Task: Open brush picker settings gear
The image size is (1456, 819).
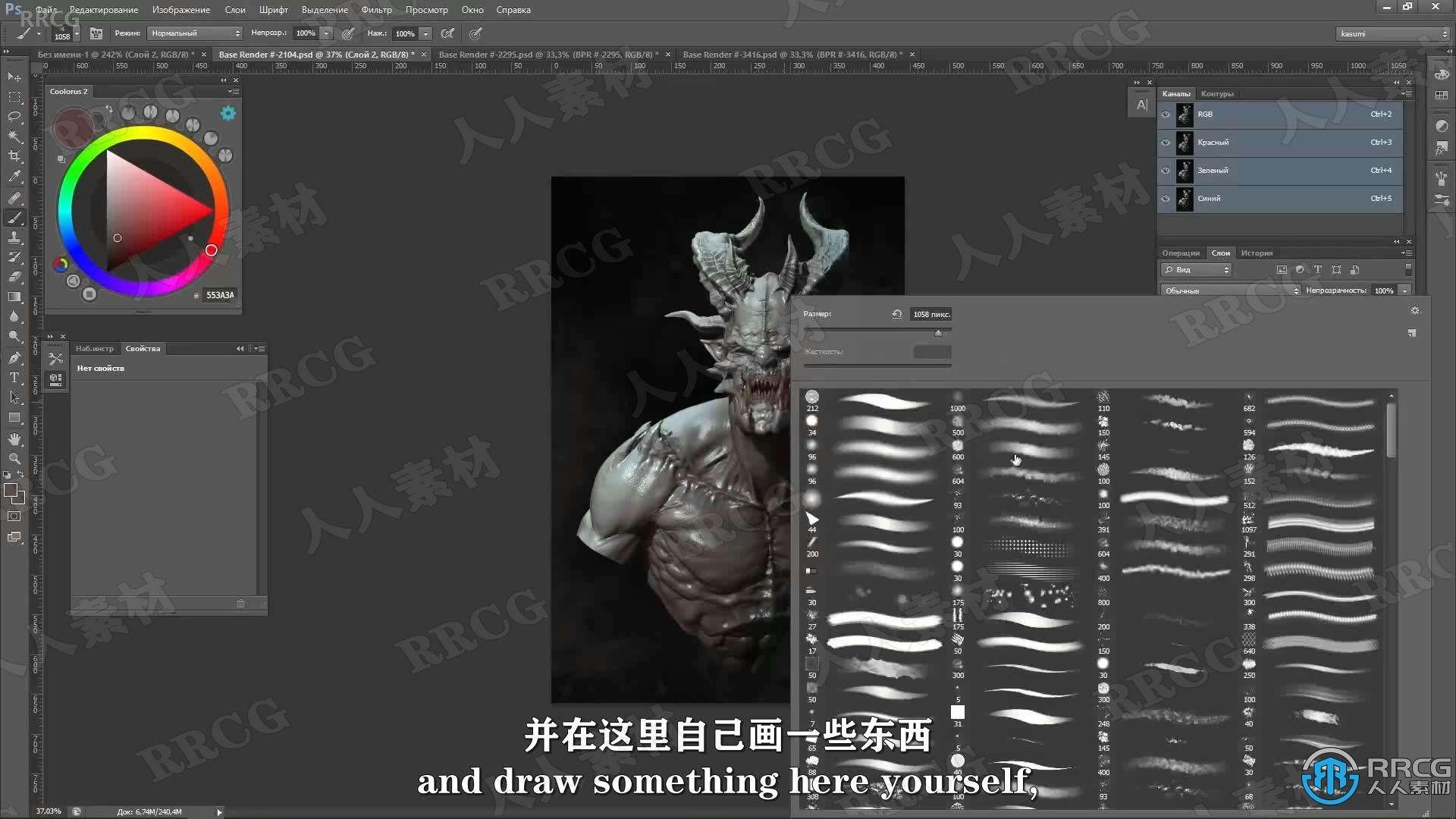Action: click(x=1414, y=311)
